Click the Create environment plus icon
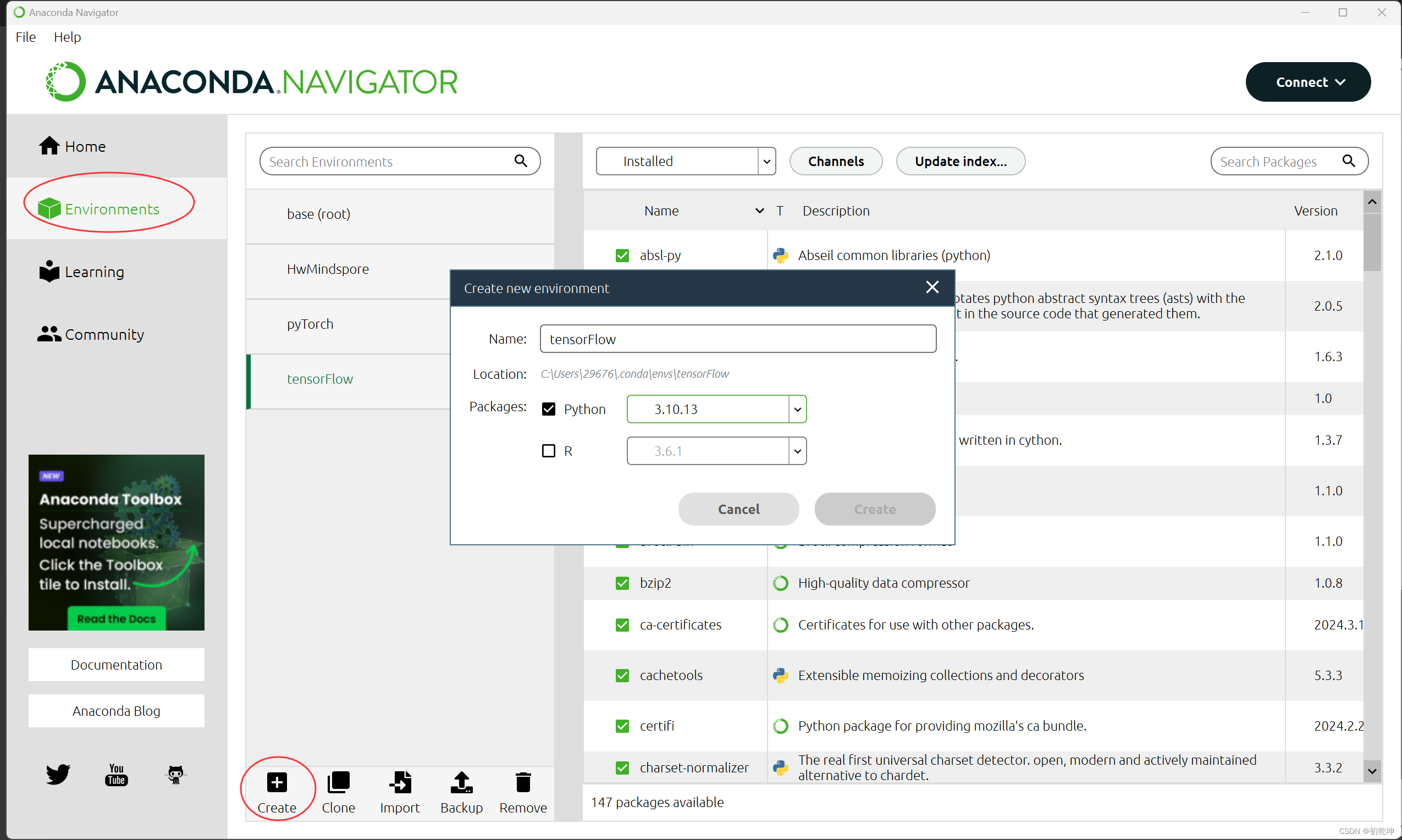 point(277,783)
